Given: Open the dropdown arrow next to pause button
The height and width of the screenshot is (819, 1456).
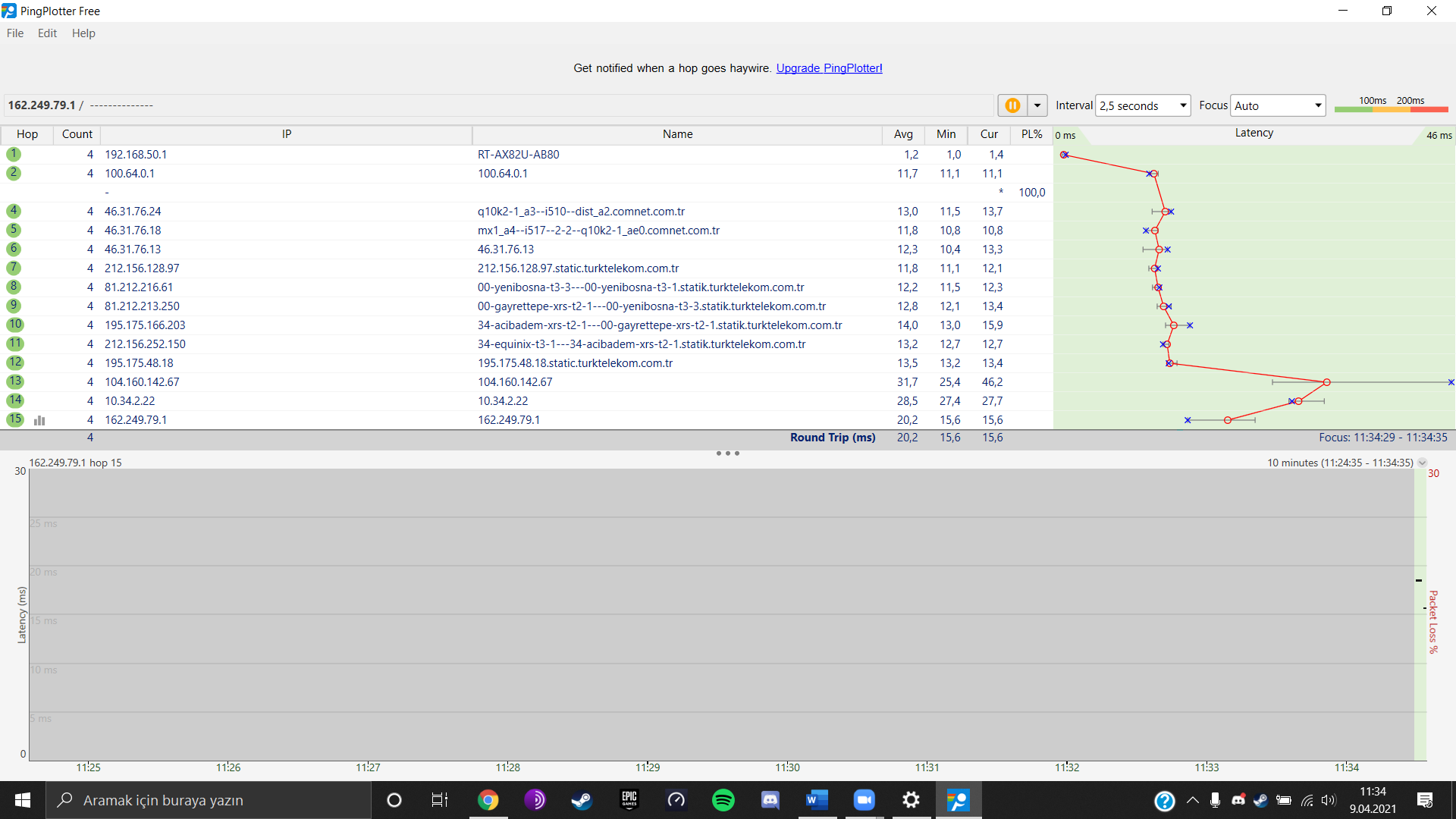Looking at the screenshot, I should click(x=1037, y=105).
